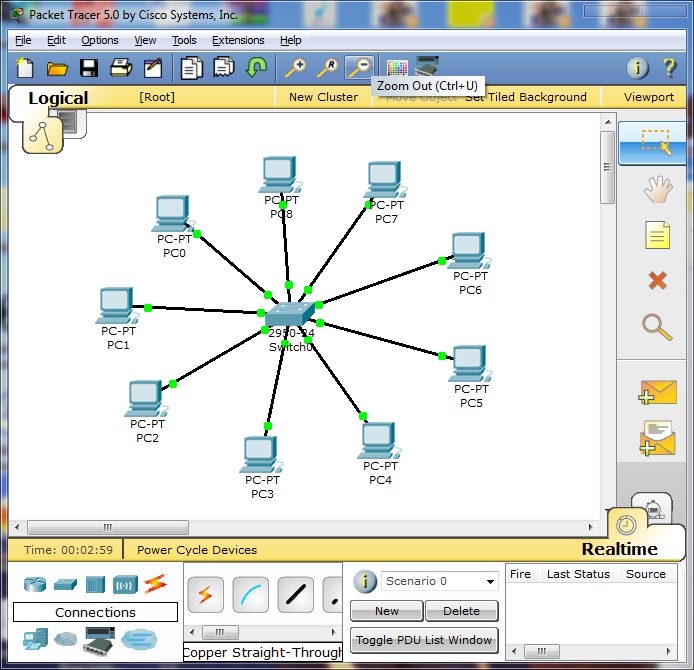The image size is (694, 670).
Task: Open a file with the folder icon
Action: (x=57, y=69)
